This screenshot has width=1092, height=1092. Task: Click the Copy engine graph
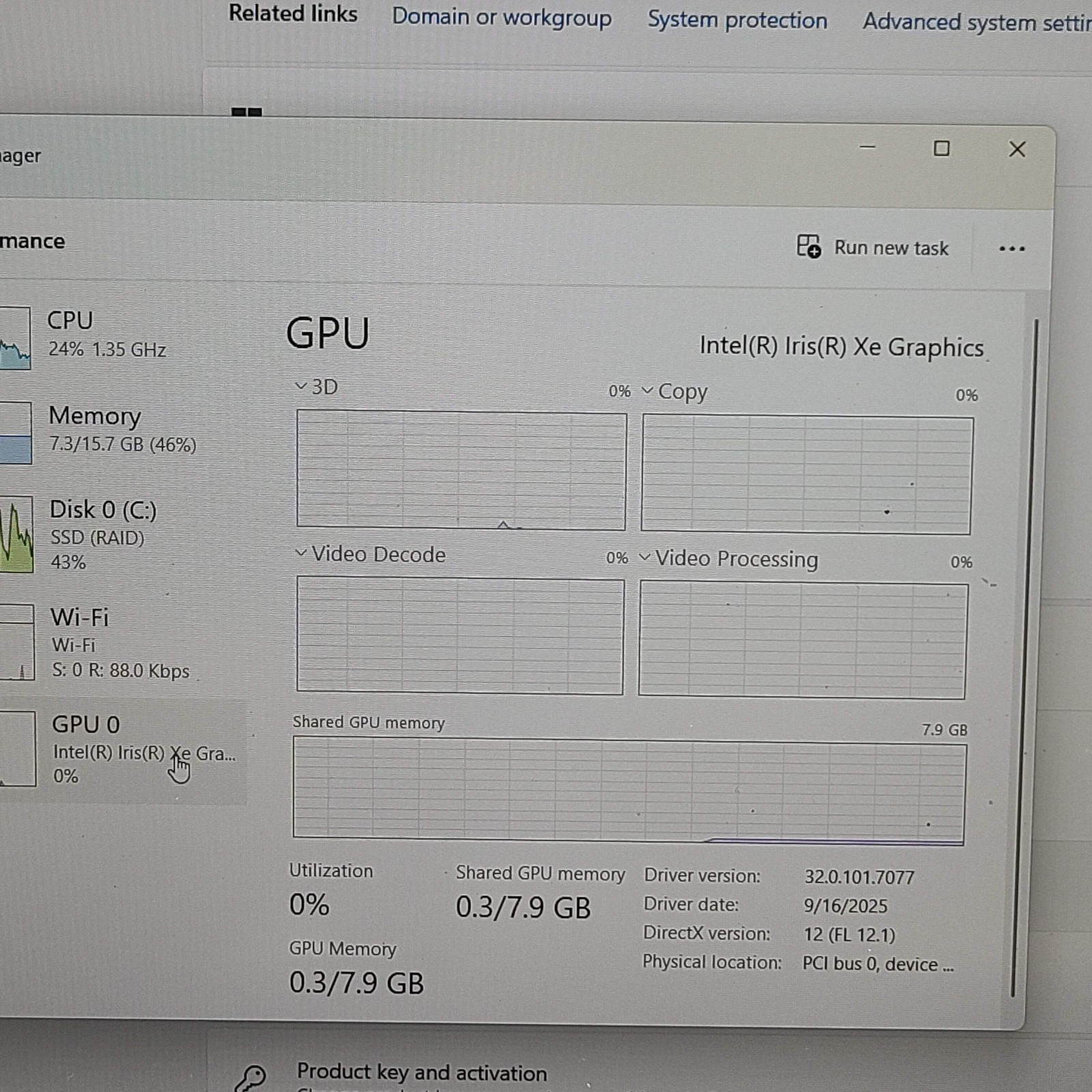pyautogui.click(x=807, y=475)
